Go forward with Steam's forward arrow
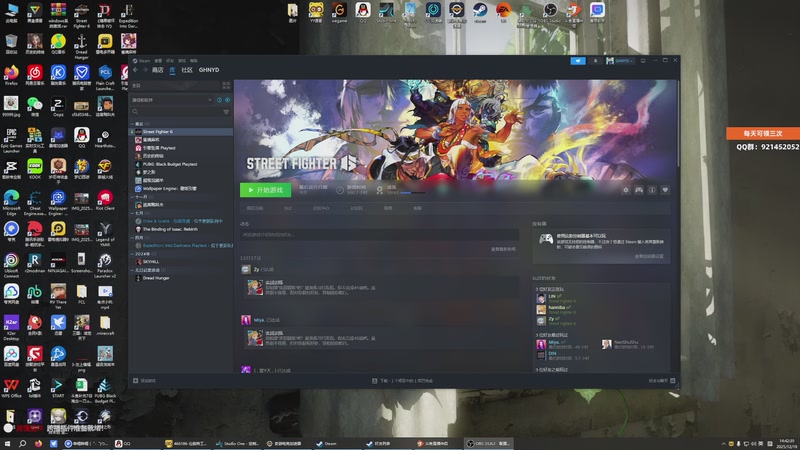Viewport: 800px width, 450px height. [145, 70]
